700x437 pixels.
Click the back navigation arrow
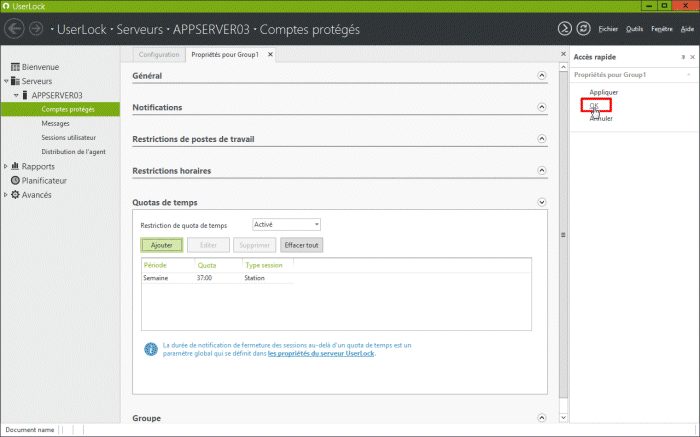[14, 29]
